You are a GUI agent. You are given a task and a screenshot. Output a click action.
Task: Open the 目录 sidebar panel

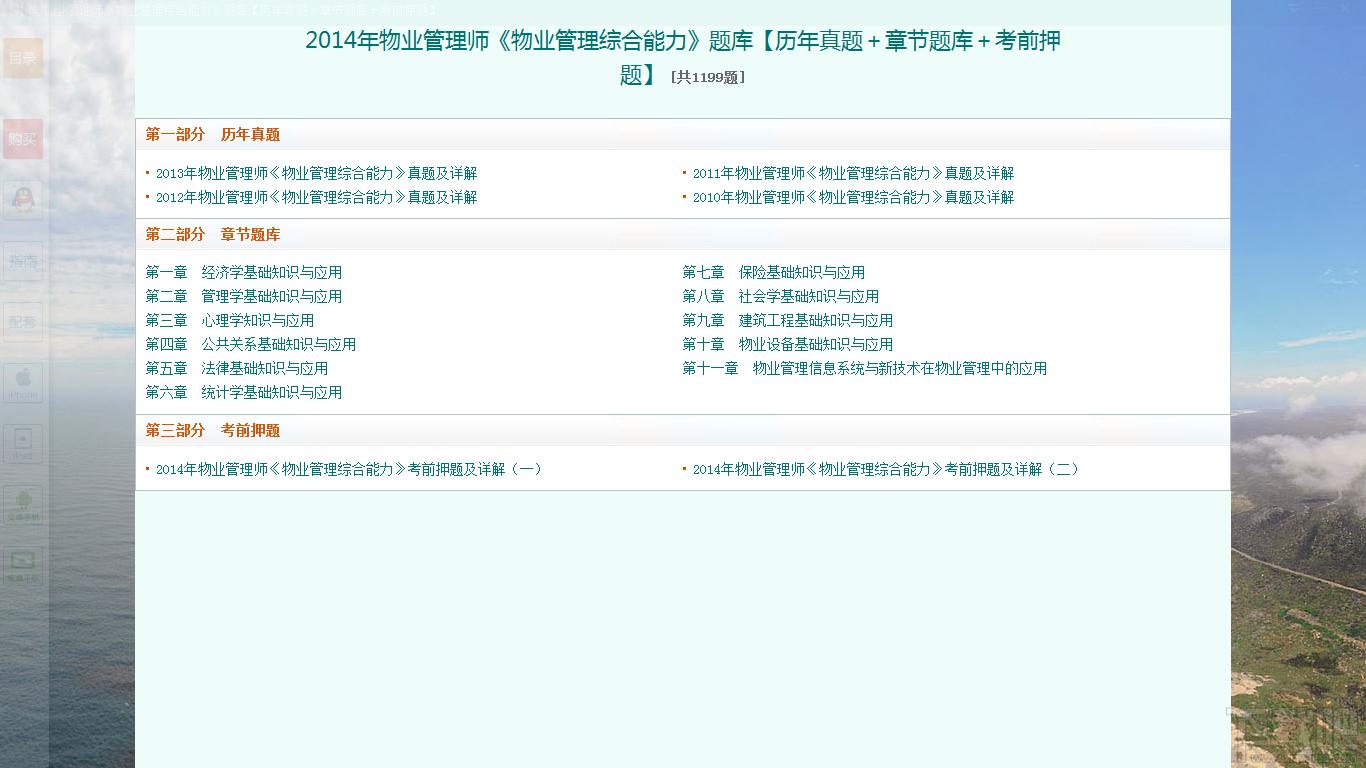(x=22, y=57)
